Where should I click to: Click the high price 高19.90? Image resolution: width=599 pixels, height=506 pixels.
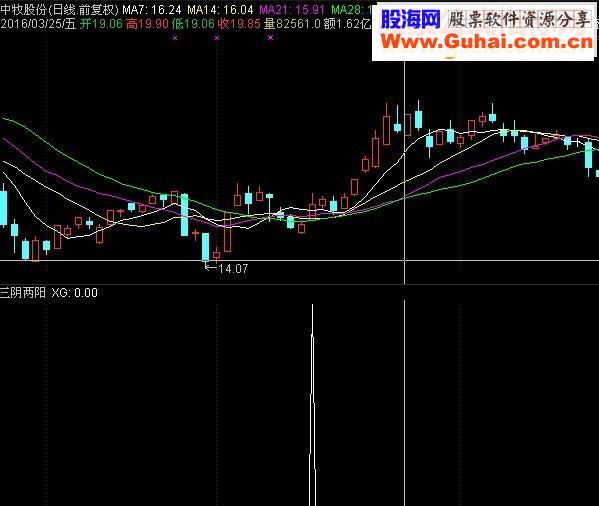point(147,24)
